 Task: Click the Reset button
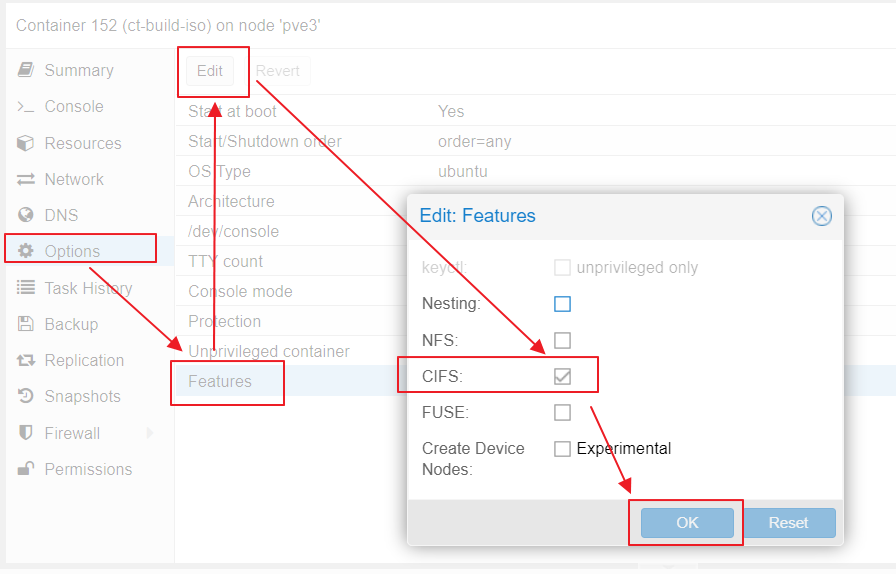788,523
